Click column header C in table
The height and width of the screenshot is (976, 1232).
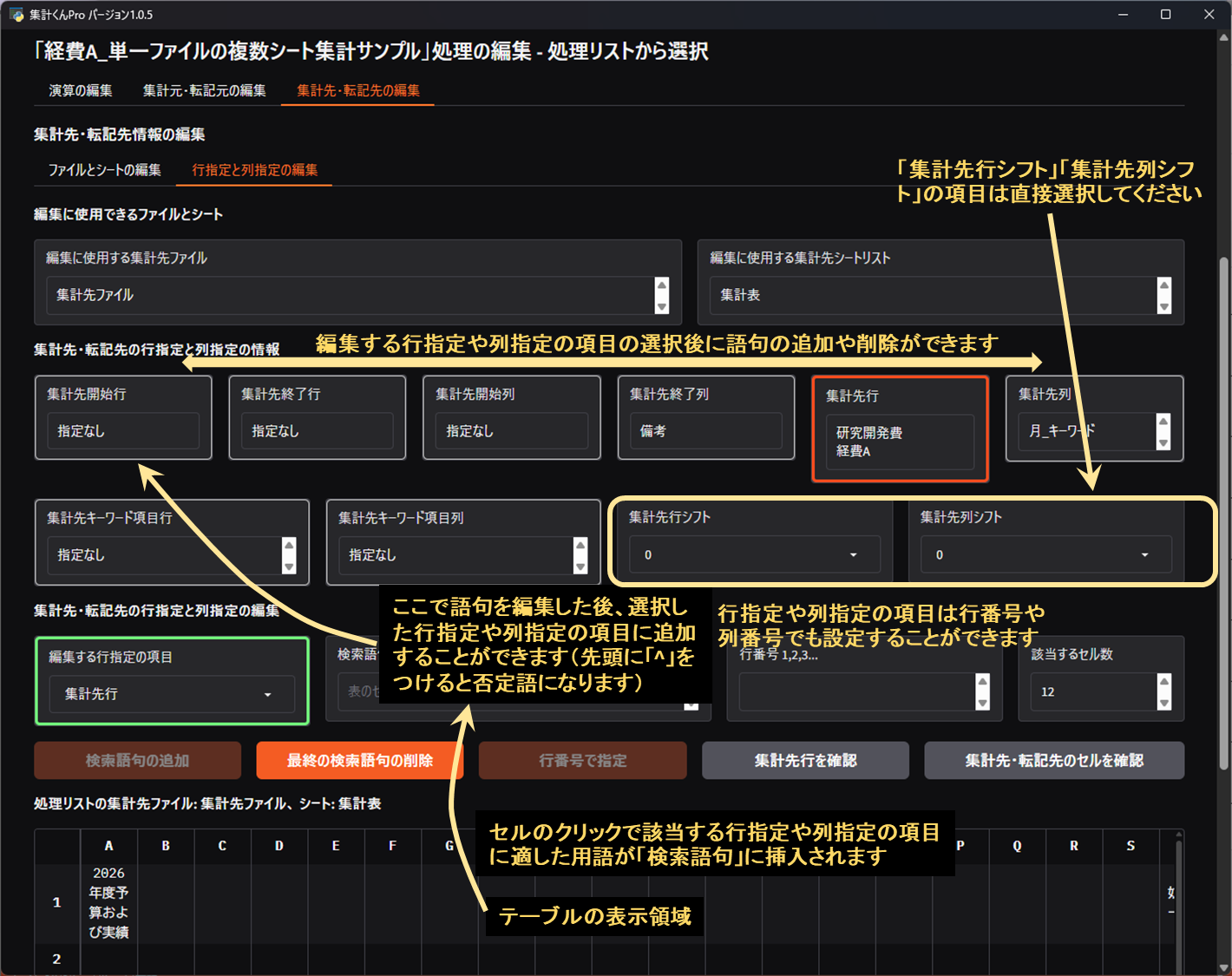[x=222, y=846]
